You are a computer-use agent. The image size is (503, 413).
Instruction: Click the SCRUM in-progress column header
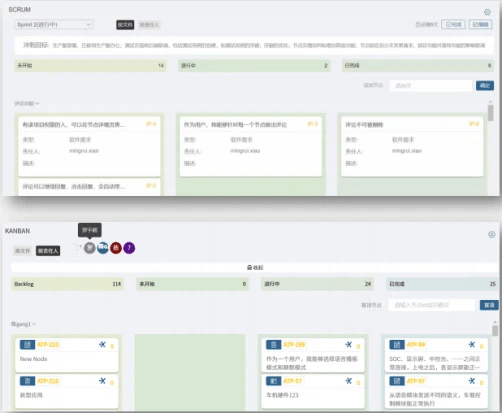pos(254,66)
